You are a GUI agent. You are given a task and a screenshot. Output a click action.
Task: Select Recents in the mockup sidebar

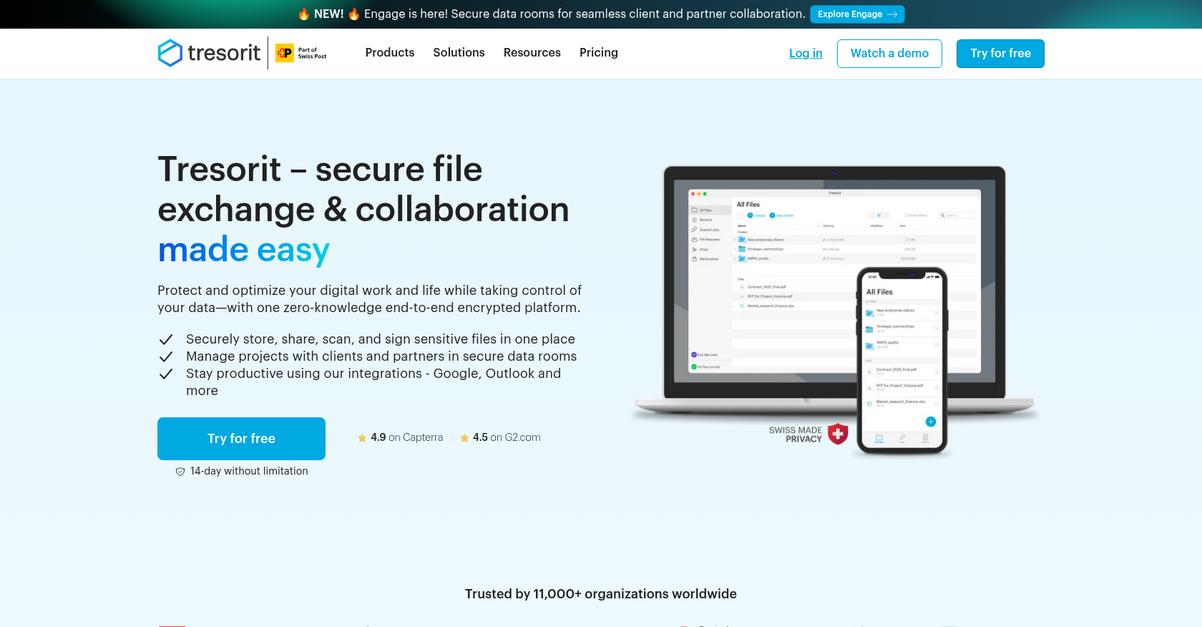701,218
